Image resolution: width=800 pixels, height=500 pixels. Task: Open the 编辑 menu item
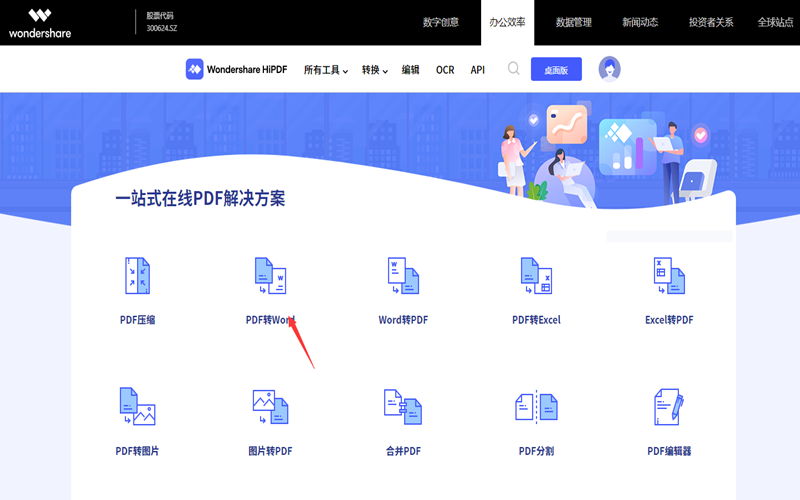pos(410,70)
